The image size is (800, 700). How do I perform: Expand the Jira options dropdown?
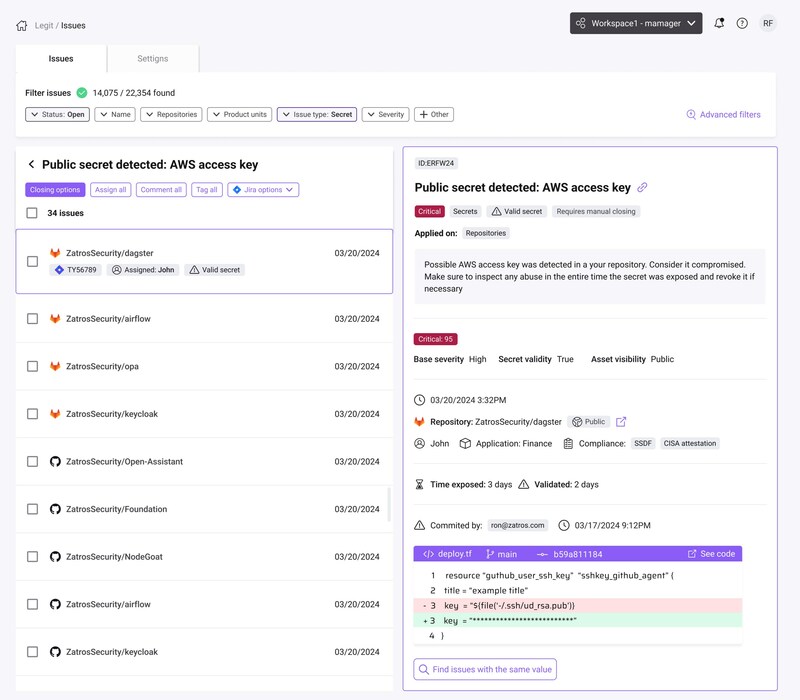(x=263, y=190)
